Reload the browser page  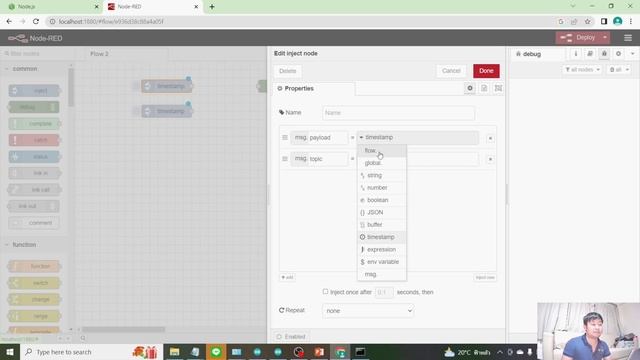click(x=36, y=21)
